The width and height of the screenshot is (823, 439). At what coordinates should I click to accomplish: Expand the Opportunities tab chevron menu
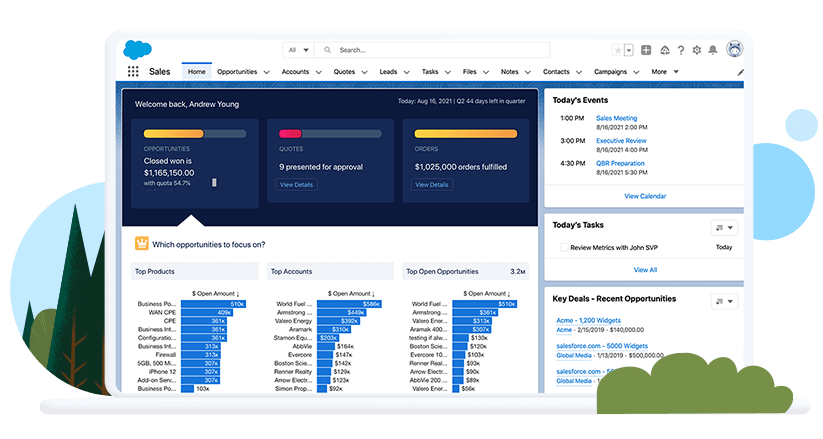[267, 72]
